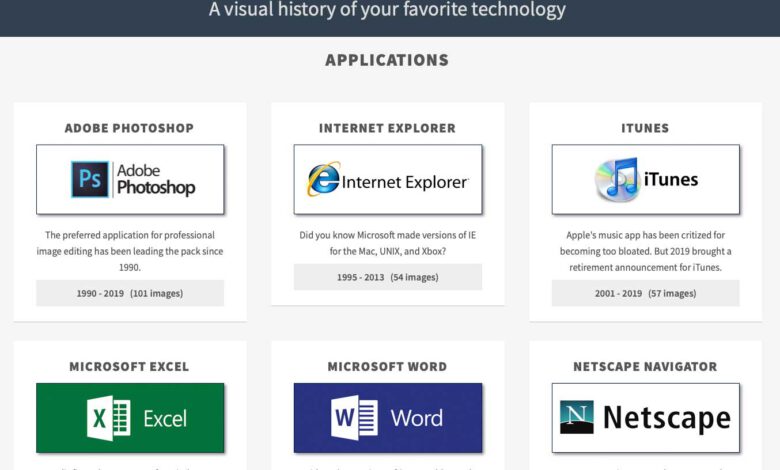Click the Applications section heading
This screenshot has height=470, width=780.
click(387, 60)
